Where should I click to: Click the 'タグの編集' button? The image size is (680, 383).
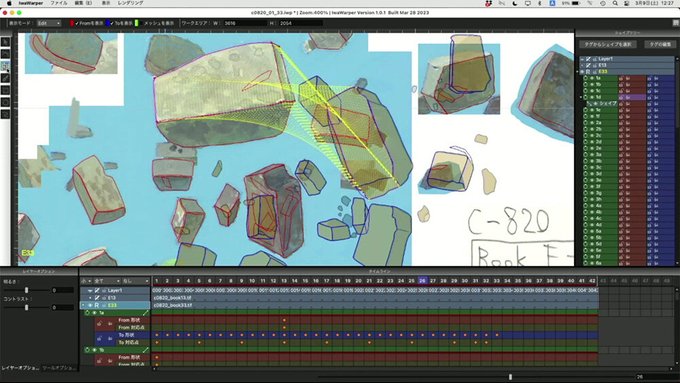click(x=660, y=44)
